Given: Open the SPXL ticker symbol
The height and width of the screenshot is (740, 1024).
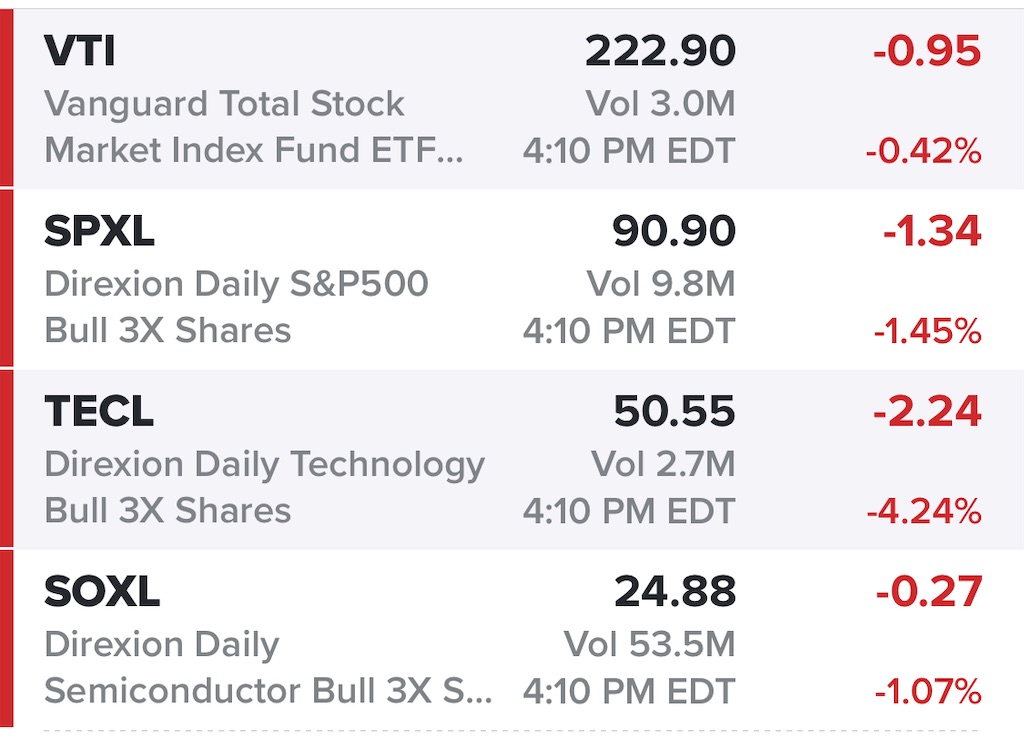Looking at the screenshot, I should point(99,231).
